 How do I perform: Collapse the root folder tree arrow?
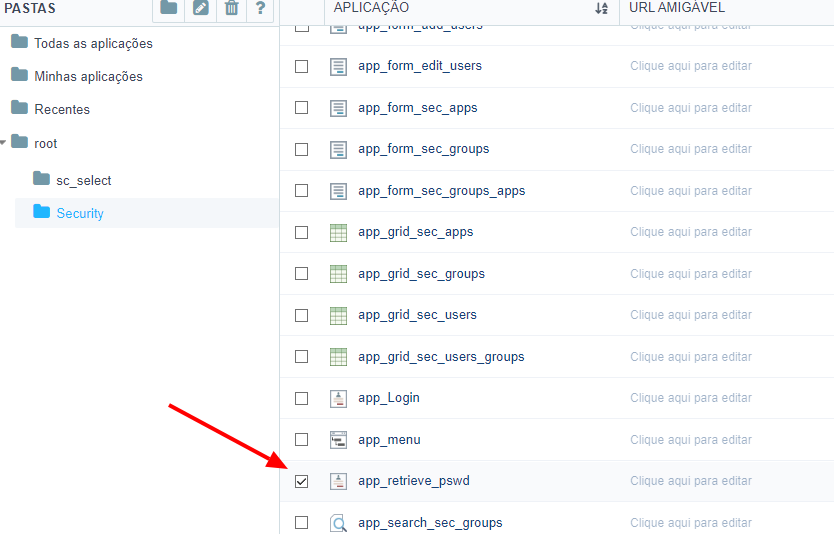[4, 143]
